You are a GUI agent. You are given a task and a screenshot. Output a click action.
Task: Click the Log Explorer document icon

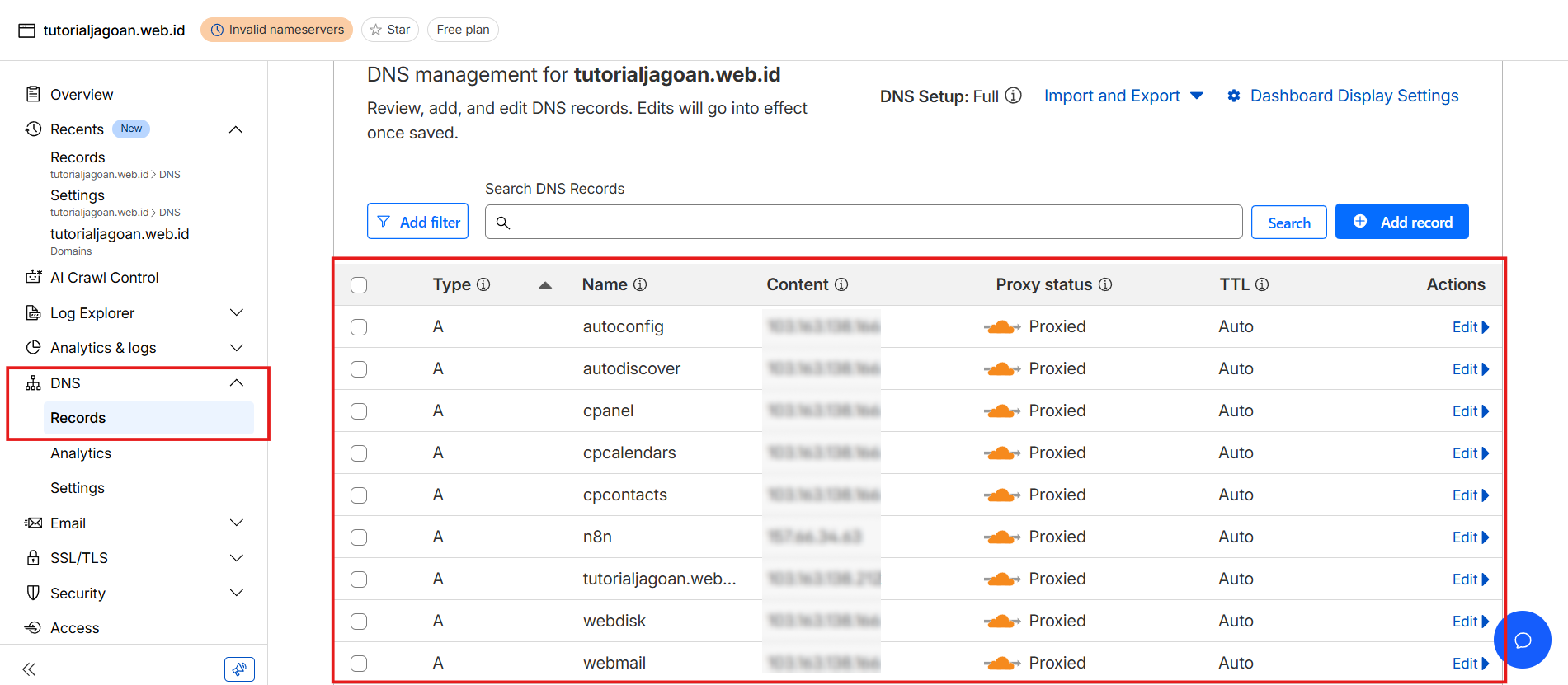pyautogui.click(x=33, y=312)
